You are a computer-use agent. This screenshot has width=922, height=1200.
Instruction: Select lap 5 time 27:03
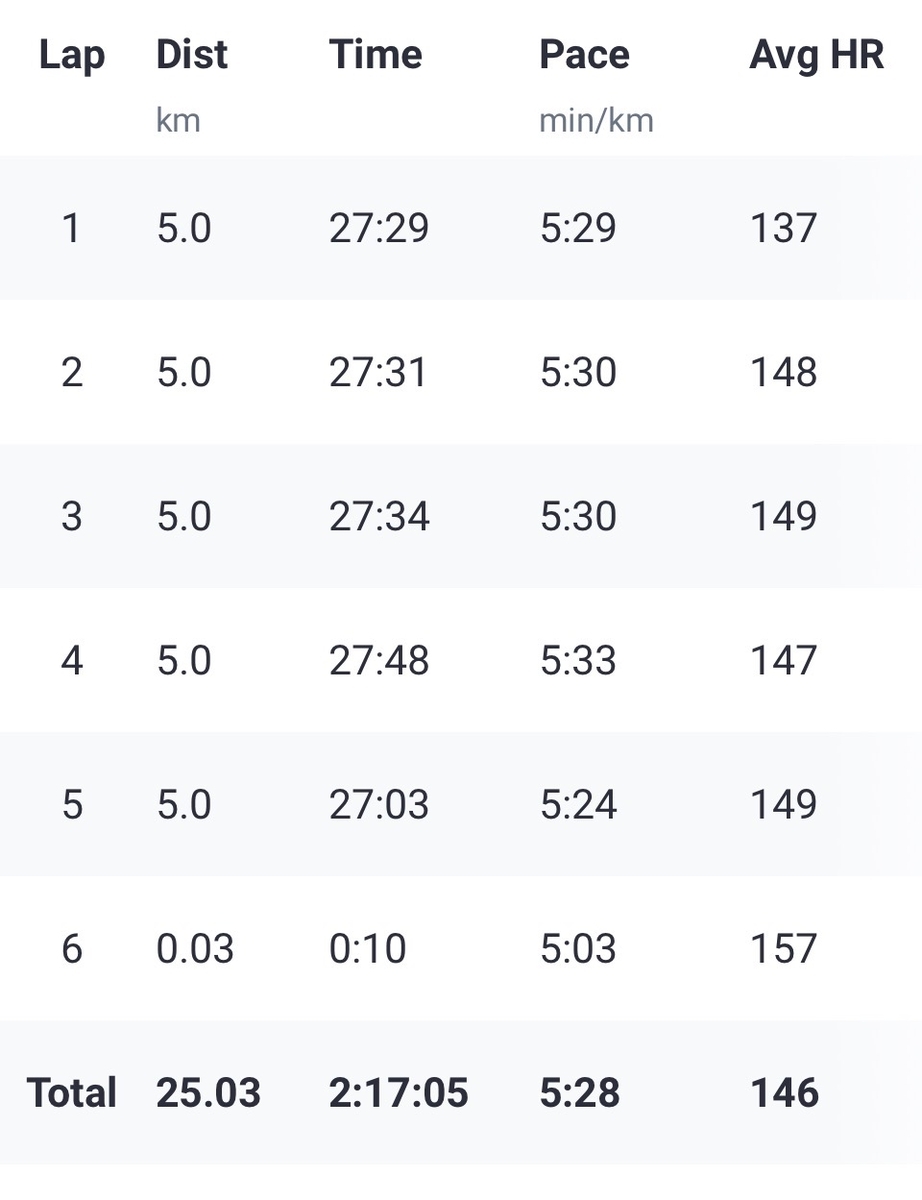pos(379,805)
